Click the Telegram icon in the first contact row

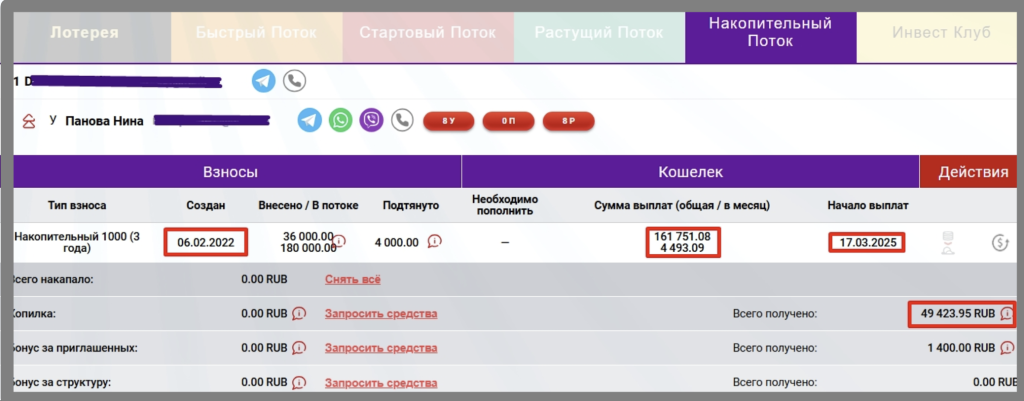coord(264,81)
